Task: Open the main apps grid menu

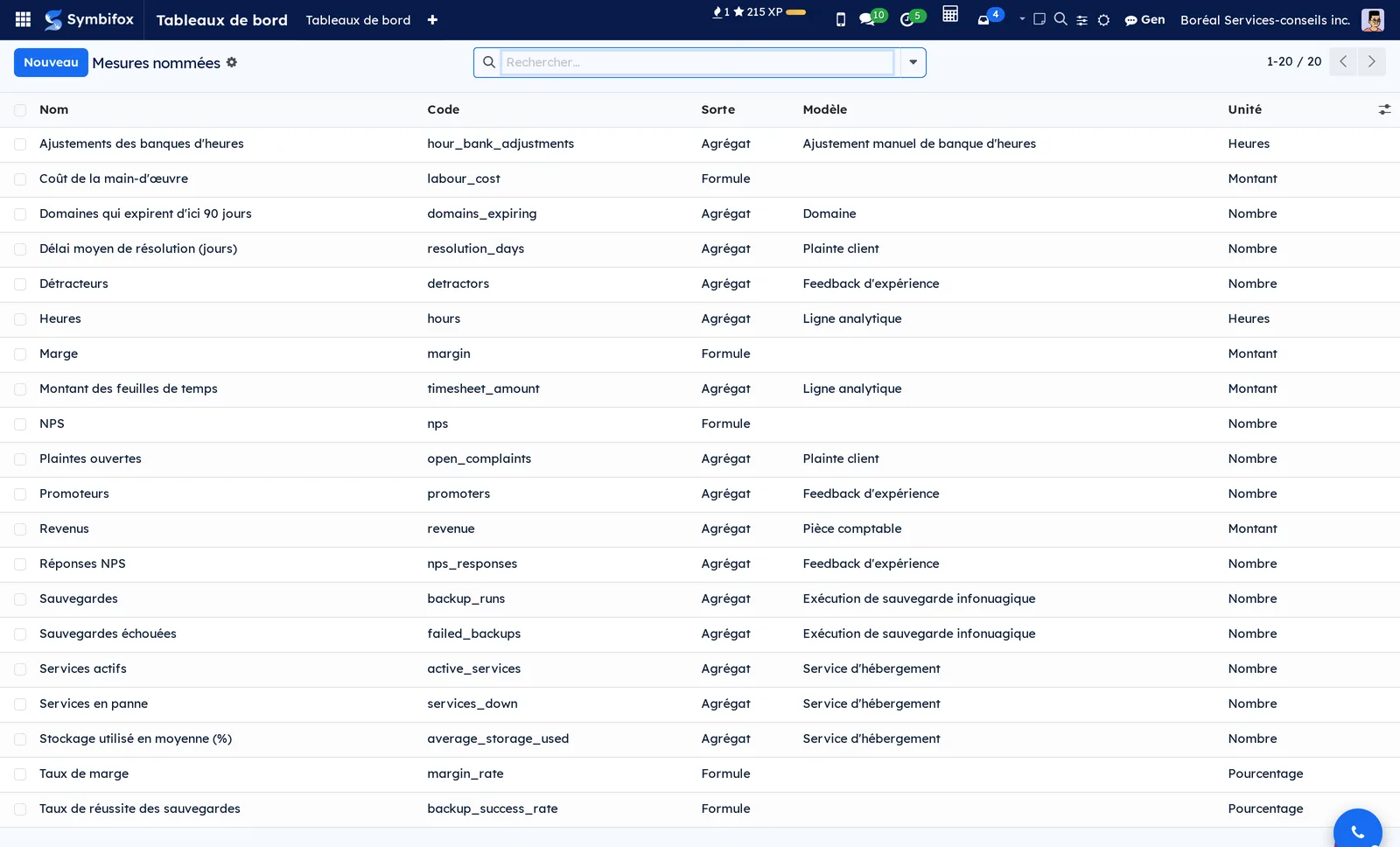Action: [x=23, y=19]
